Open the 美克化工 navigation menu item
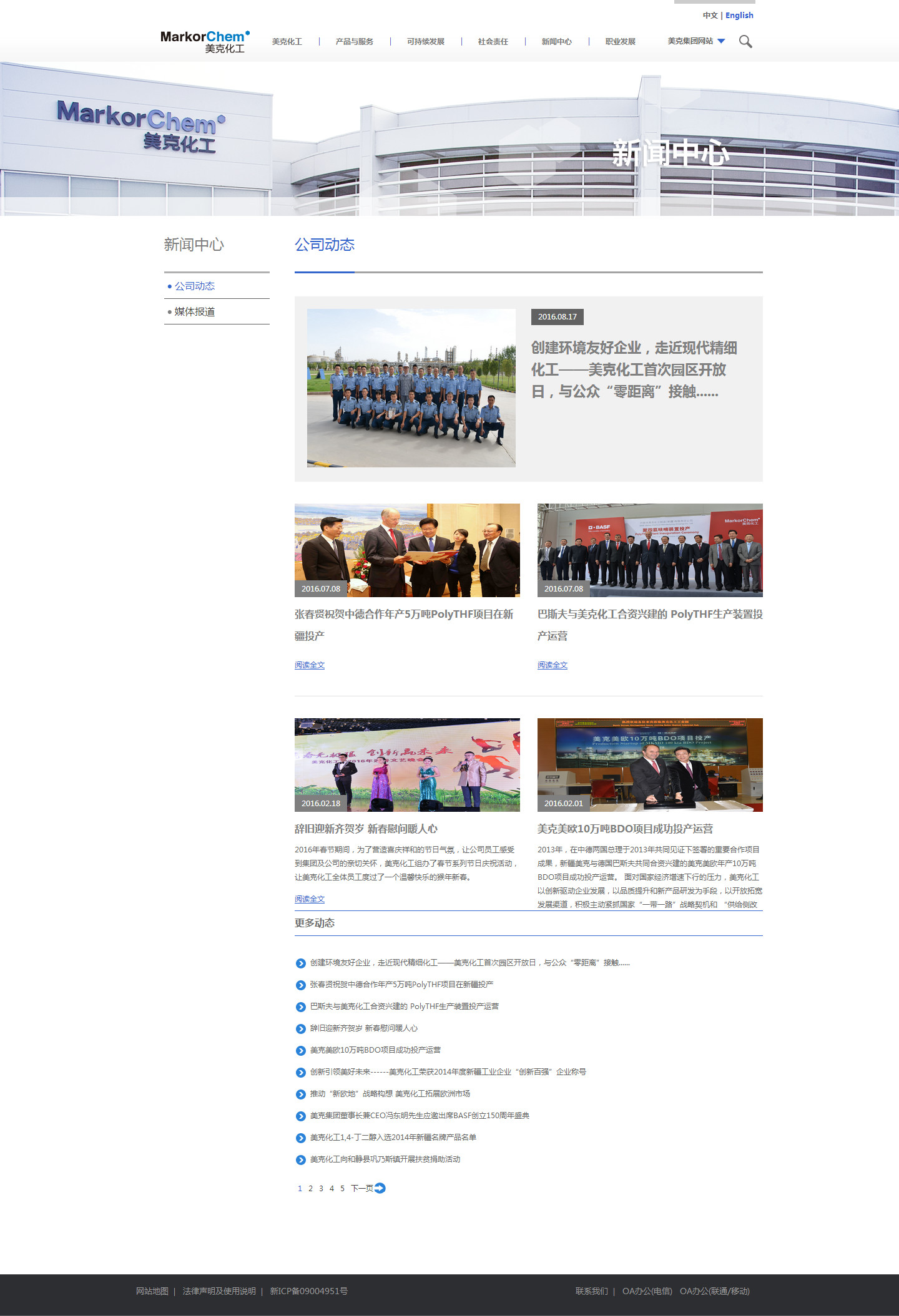The height and width of the screenshot is (1316, 899). point(287,42)
